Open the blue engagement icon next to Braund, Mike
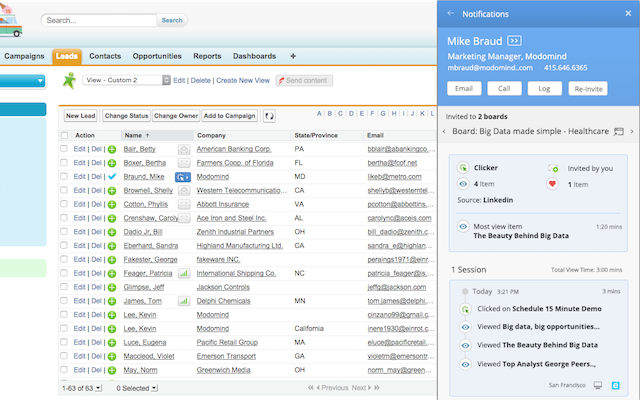The image size is (640, 400). coord(184,176)
